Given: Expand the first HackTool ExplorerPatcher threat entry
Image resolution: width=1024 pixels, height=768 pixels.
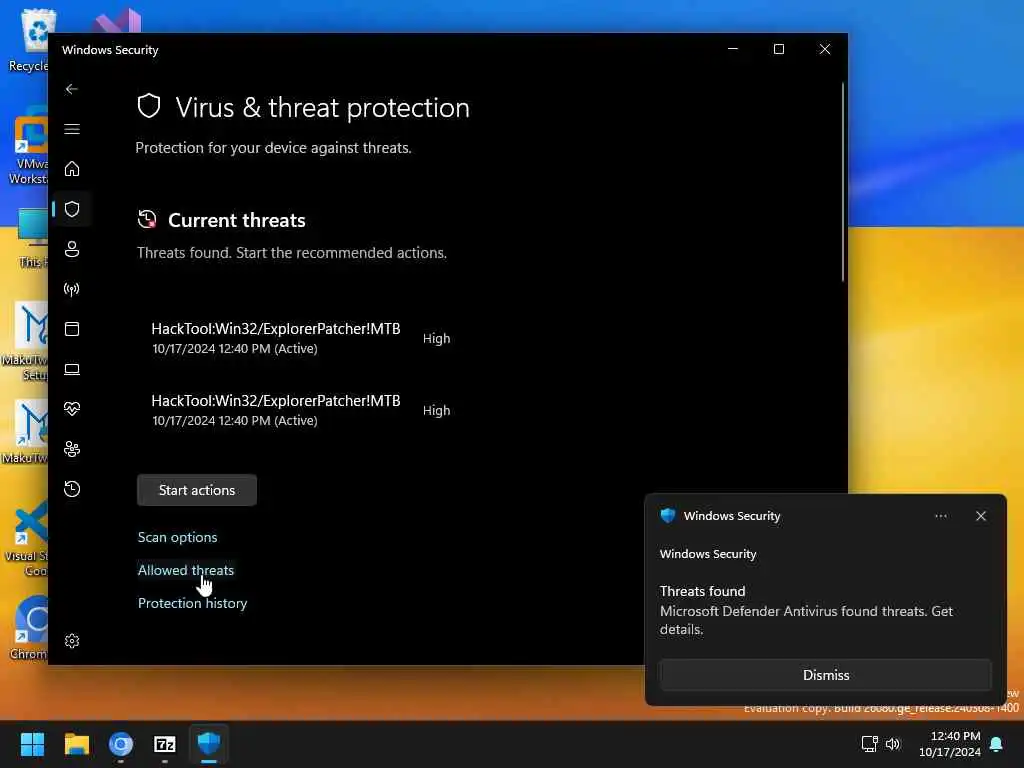Looking at the screenshot, I should [300, 338].
